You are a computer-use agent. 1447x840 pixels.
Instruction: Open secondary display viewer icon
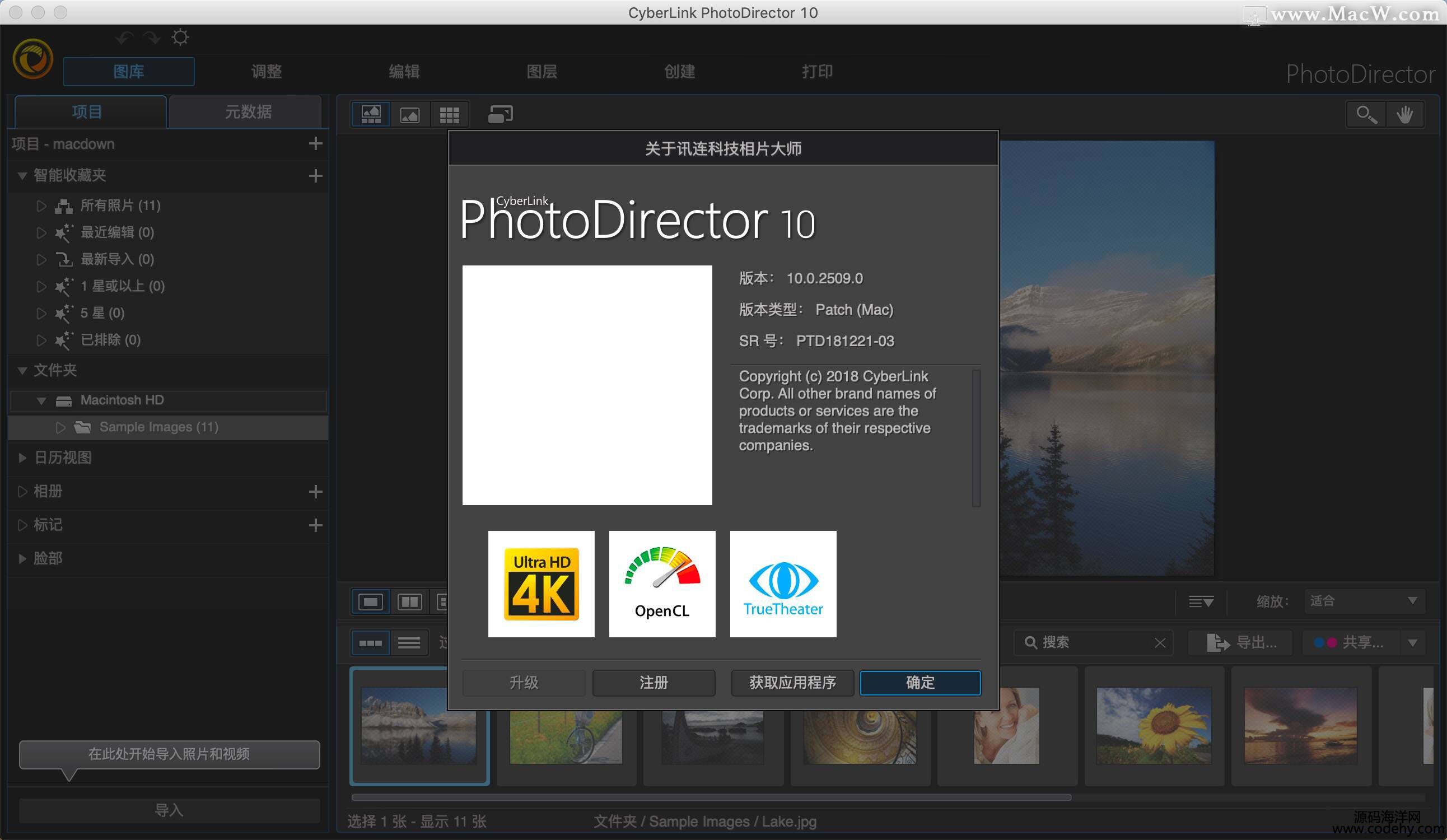point(500,114)
